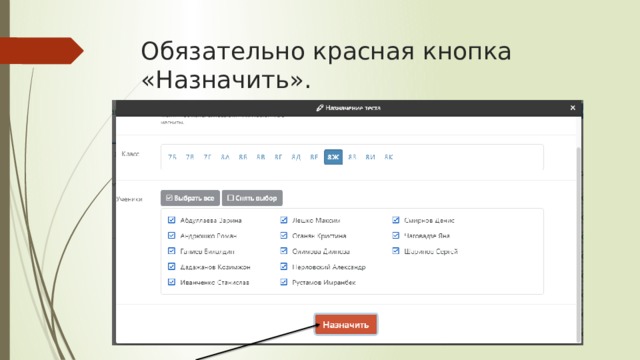Select class 8А

pyautogui.click(x=225, y=157)
